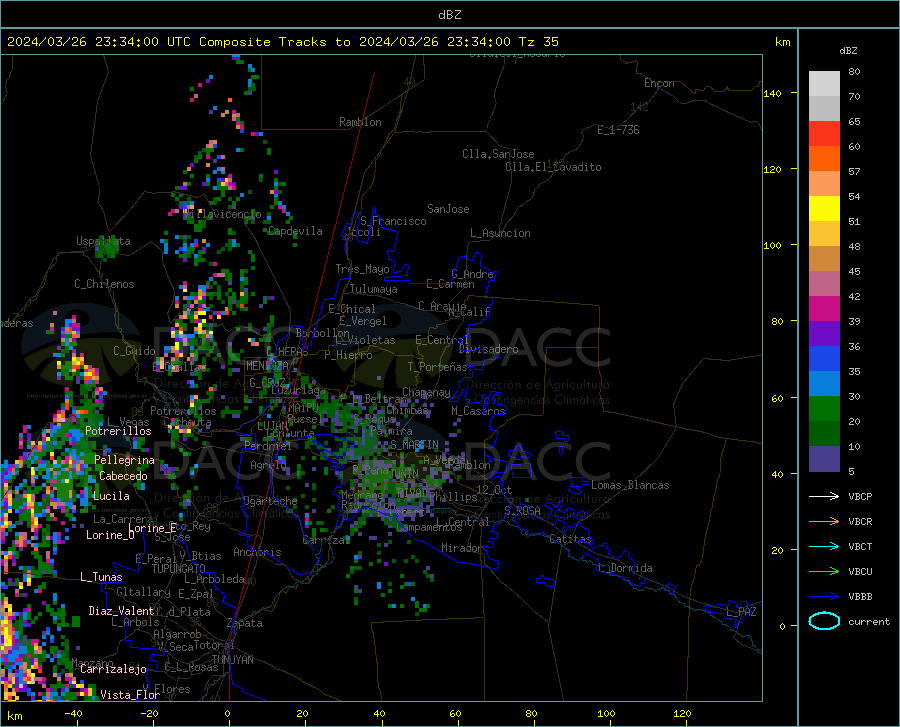Click the Carrizalejo place label
900x727 pixels.
[113, 669]
